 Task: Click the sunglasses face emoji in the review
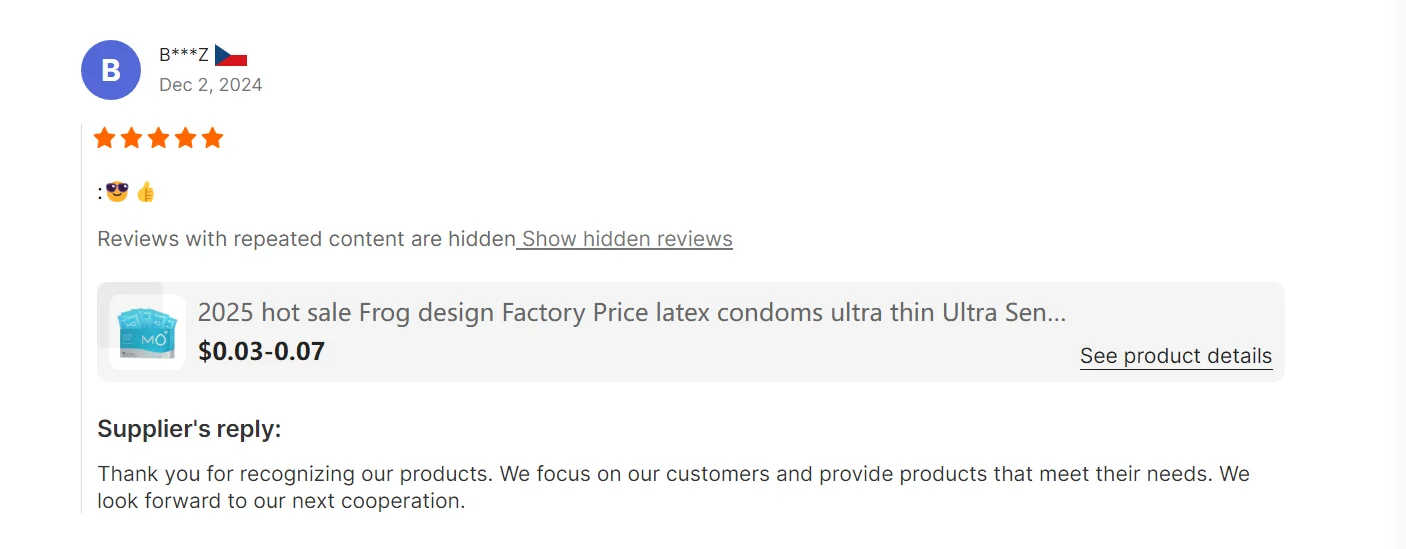(x=117, y=191)
